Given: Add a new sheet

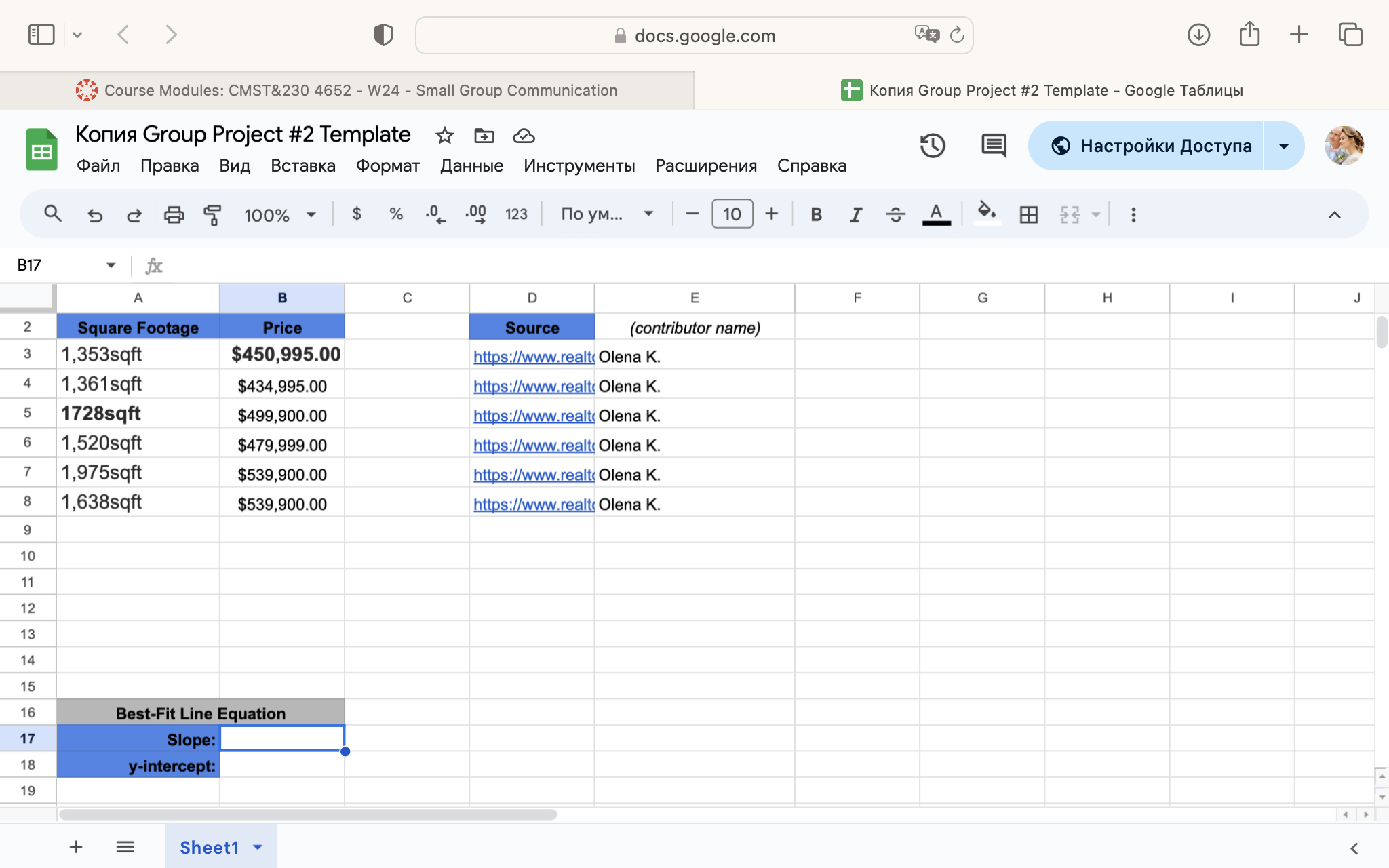Looking at the screenshot, I should (76, 846).
